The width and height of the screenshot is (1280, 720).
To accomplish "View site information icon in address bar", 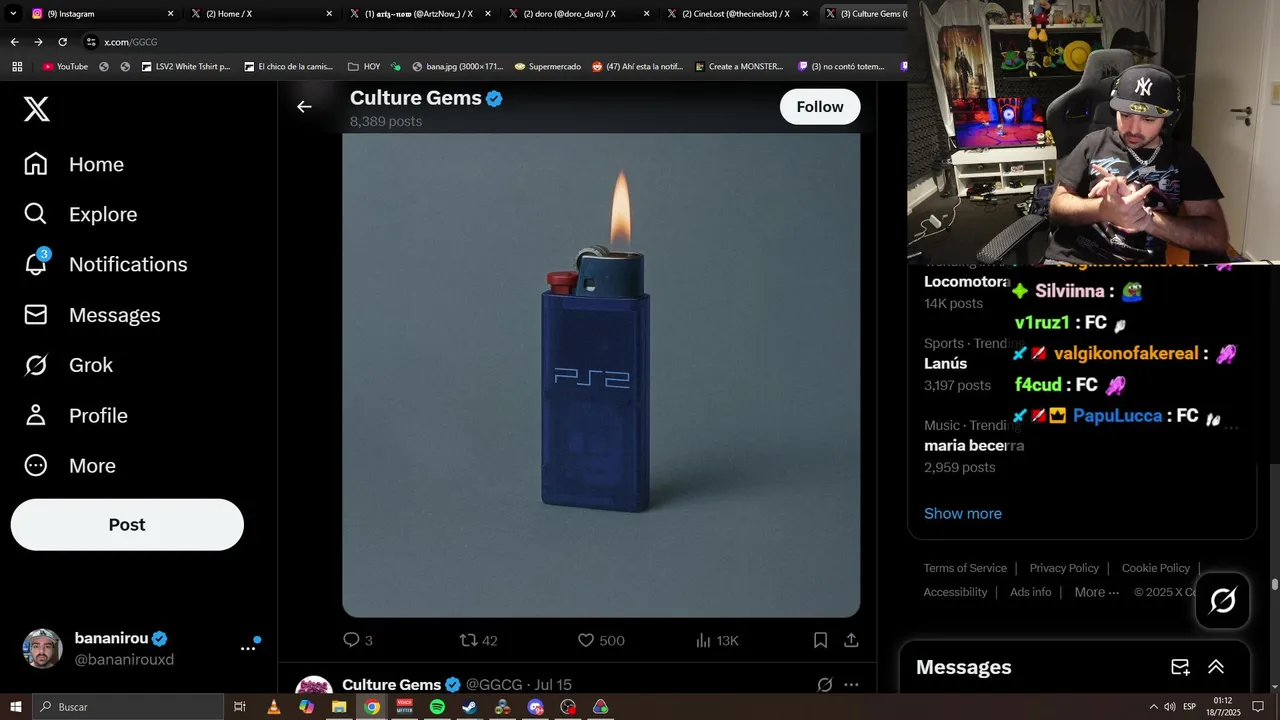I will tap(91, 42).
